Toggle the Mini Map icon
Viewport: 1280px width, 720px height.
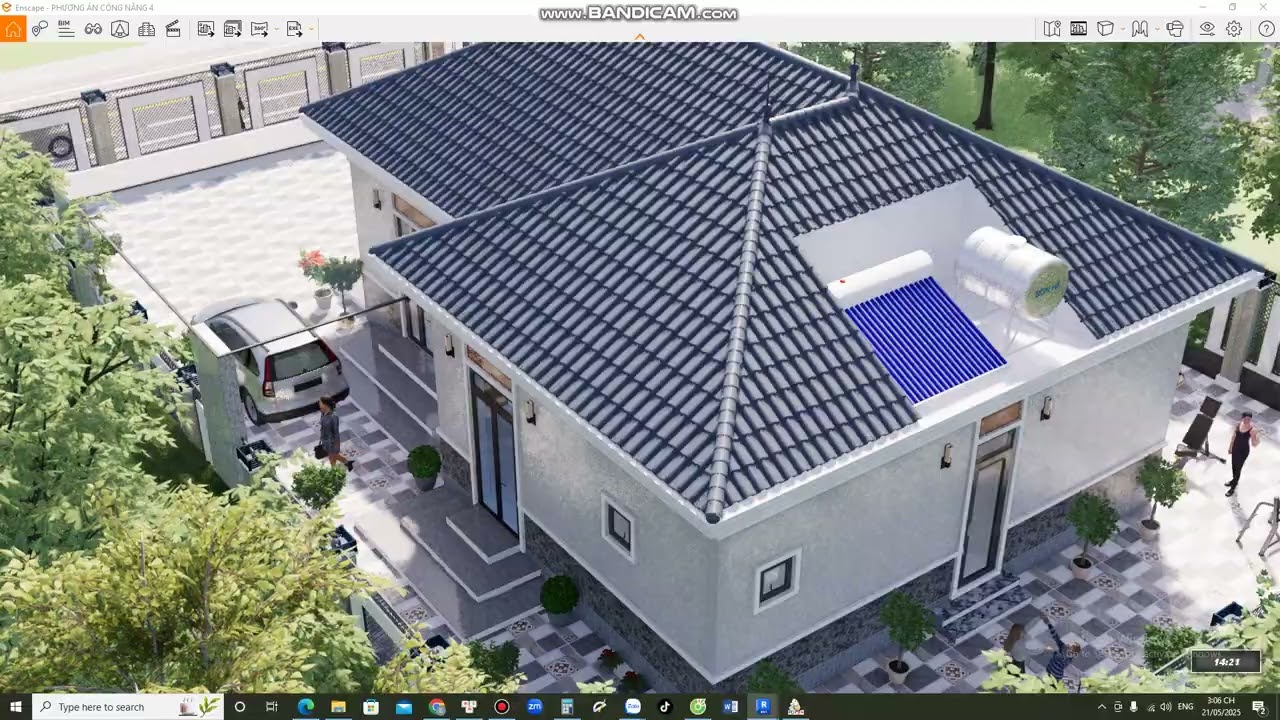(1052, 29)
